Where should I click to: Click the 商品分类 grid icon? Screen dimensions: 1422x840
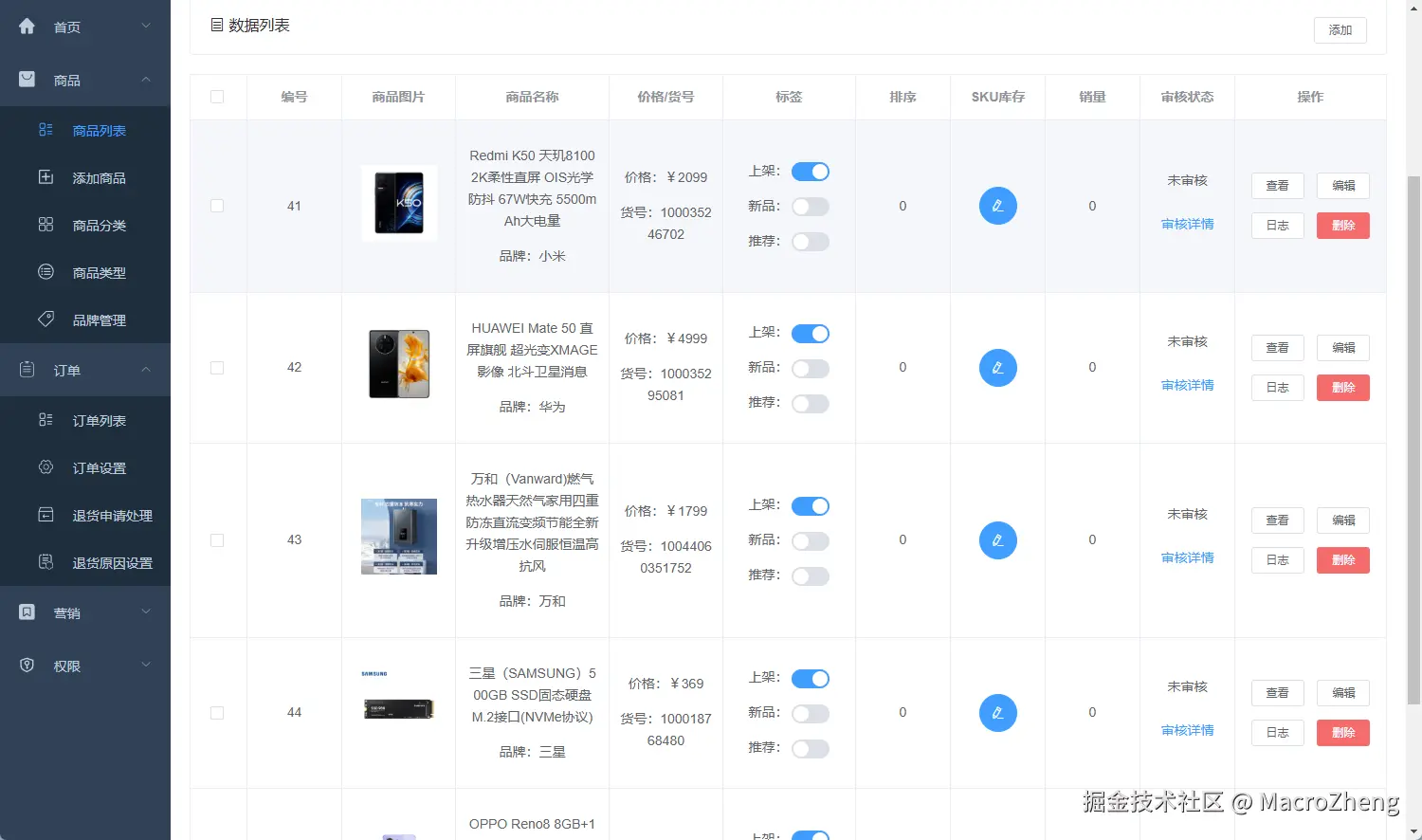click(46, 225)
